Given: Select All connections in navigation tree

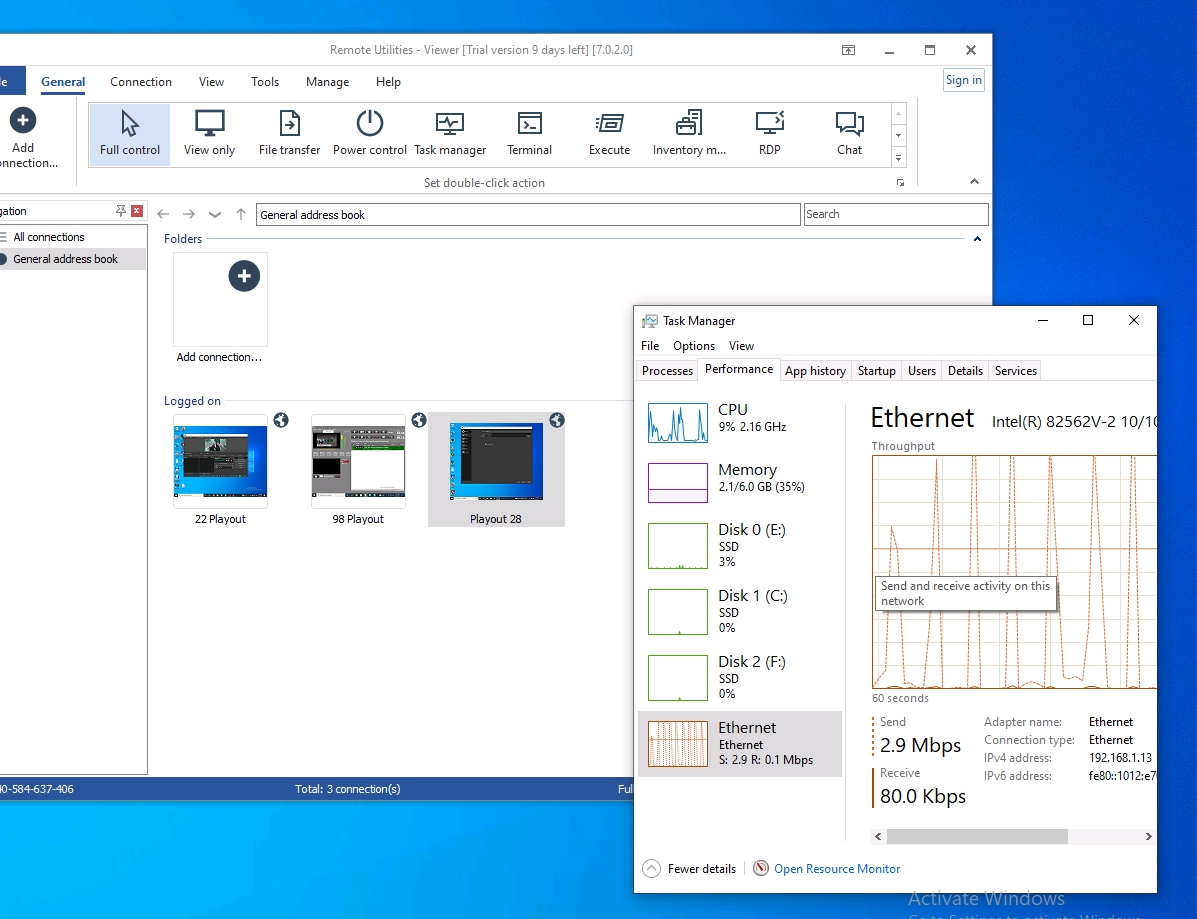Looking at the screenshot, I should pos(49,237).
